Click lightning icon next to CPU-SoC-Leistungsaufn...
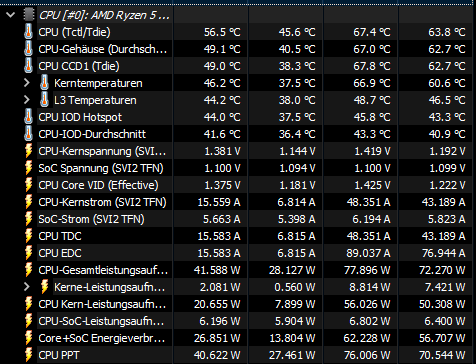Screen dimensions: 476x364 29,321
